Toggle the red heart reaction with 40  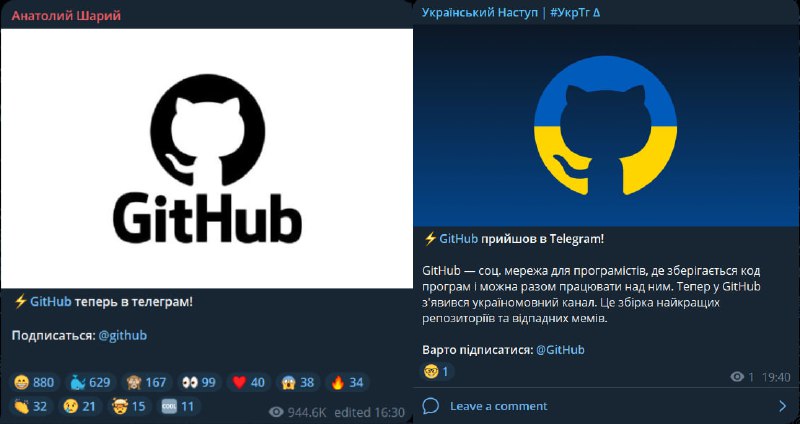(x=248, y=382)
